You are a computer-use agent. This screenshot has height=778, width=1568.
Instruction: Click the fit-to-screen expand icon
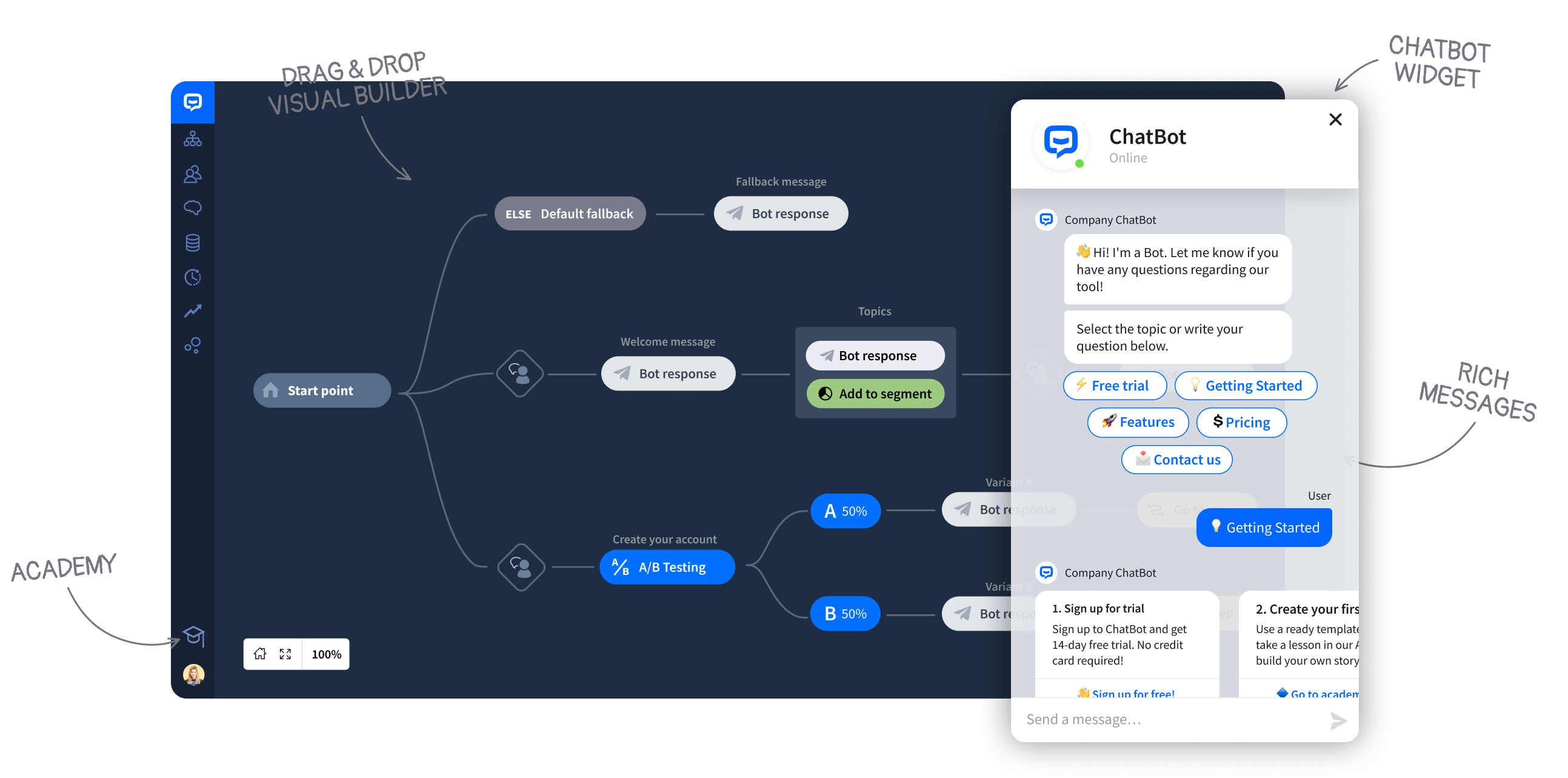pyautogui.click(x=285, y=654)
